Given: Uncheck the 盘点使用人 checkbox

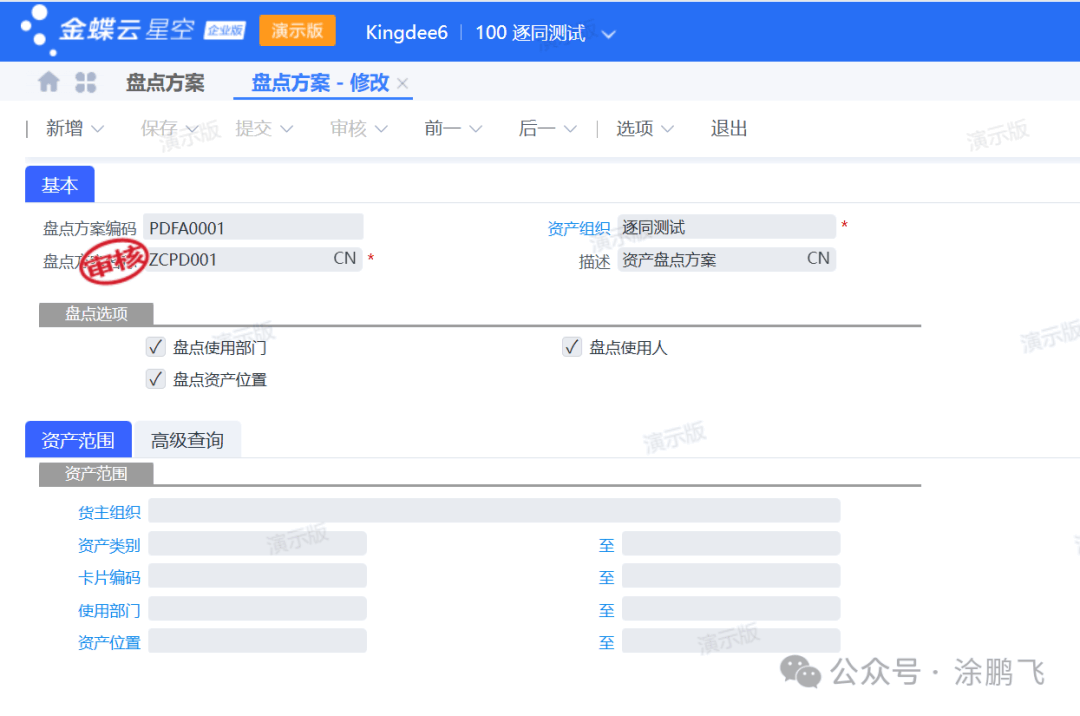Looking at the screenshot, I should coord(572,347).
